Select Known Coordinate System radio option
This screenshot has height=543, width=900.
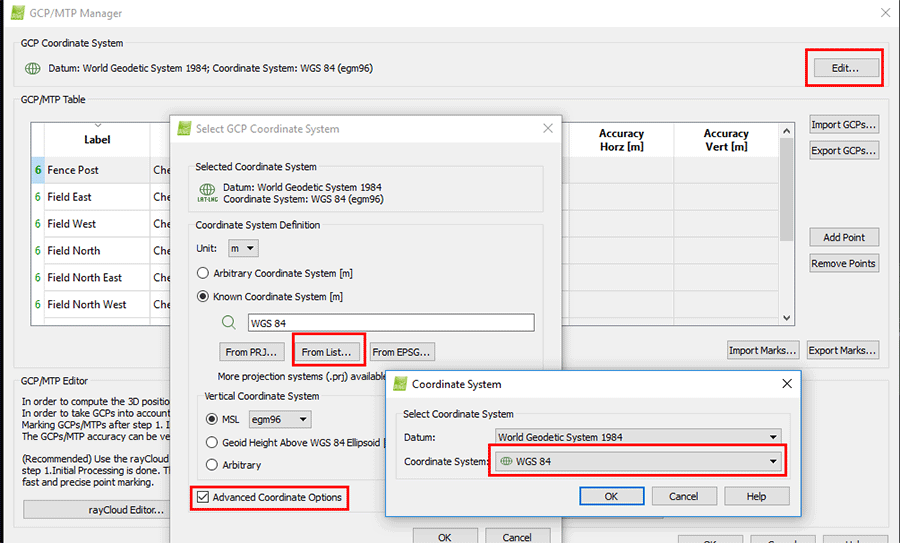204,296
